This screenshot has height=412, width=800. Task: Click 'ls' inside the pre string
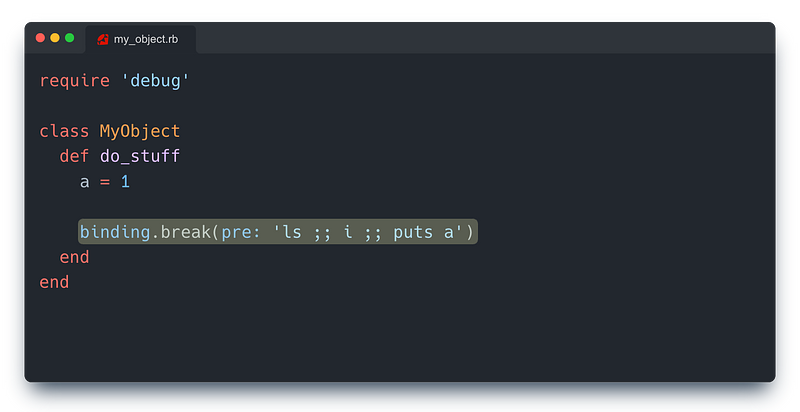[x=292, y=232]
